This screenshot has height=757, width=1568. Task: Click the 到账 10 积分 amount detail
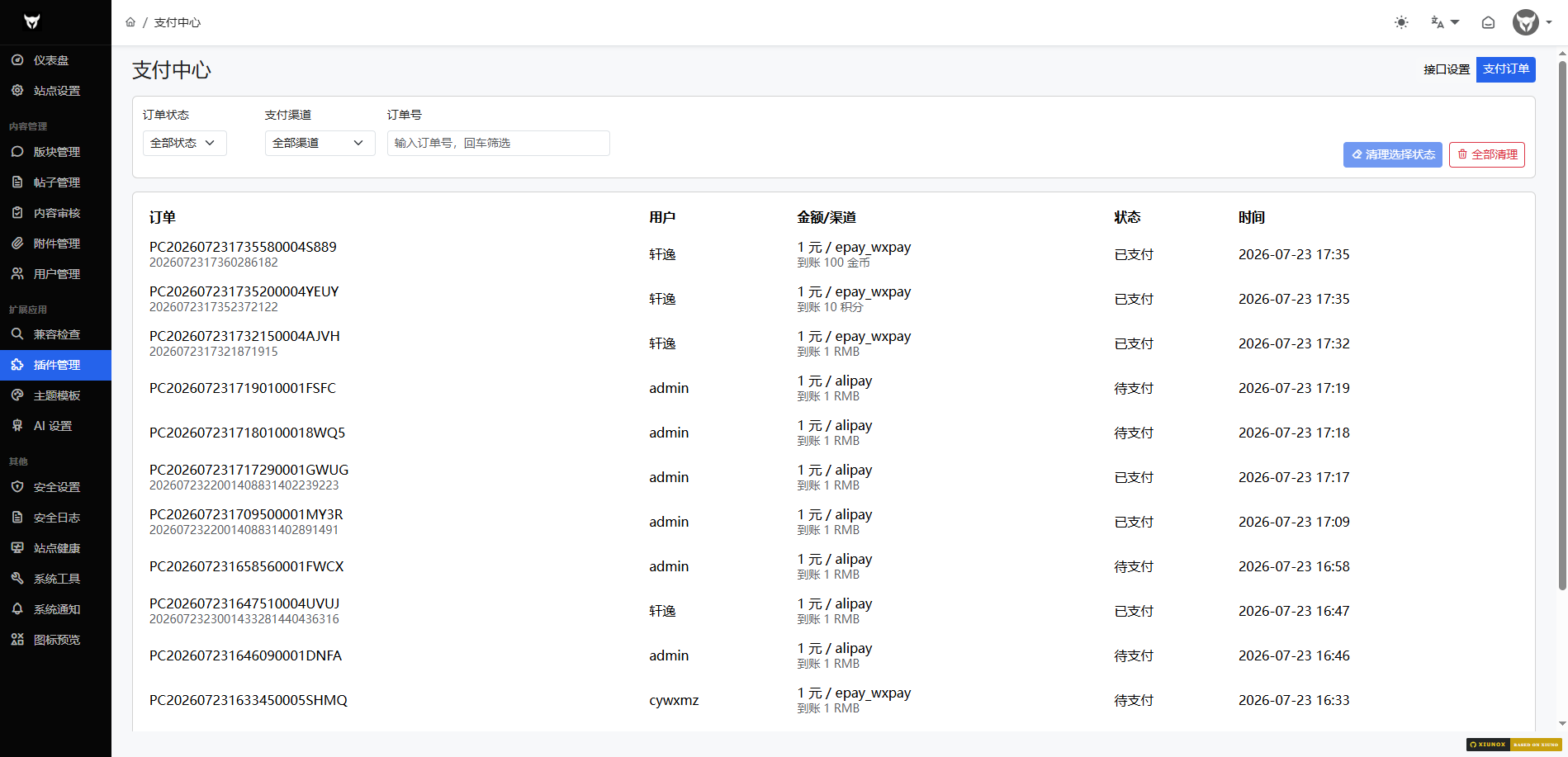(830, 307)
